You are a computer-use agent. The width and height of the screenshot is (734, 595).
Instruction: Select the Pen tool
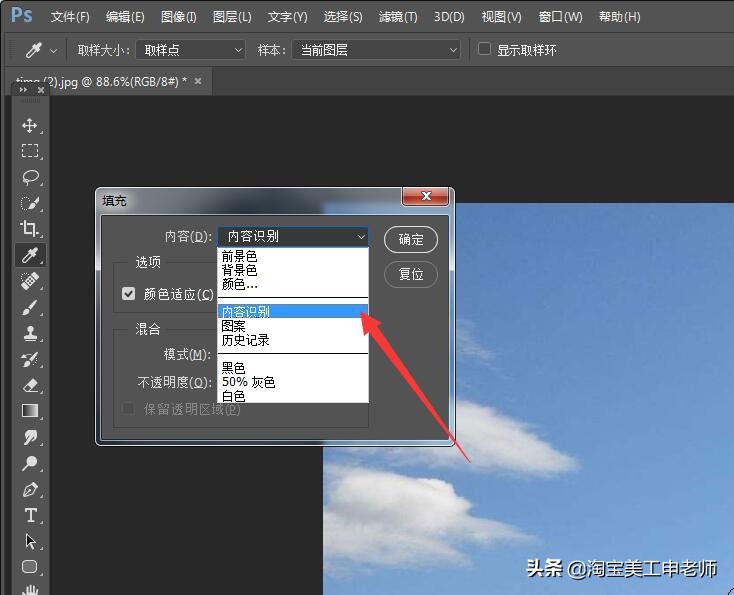click(30, 489)
